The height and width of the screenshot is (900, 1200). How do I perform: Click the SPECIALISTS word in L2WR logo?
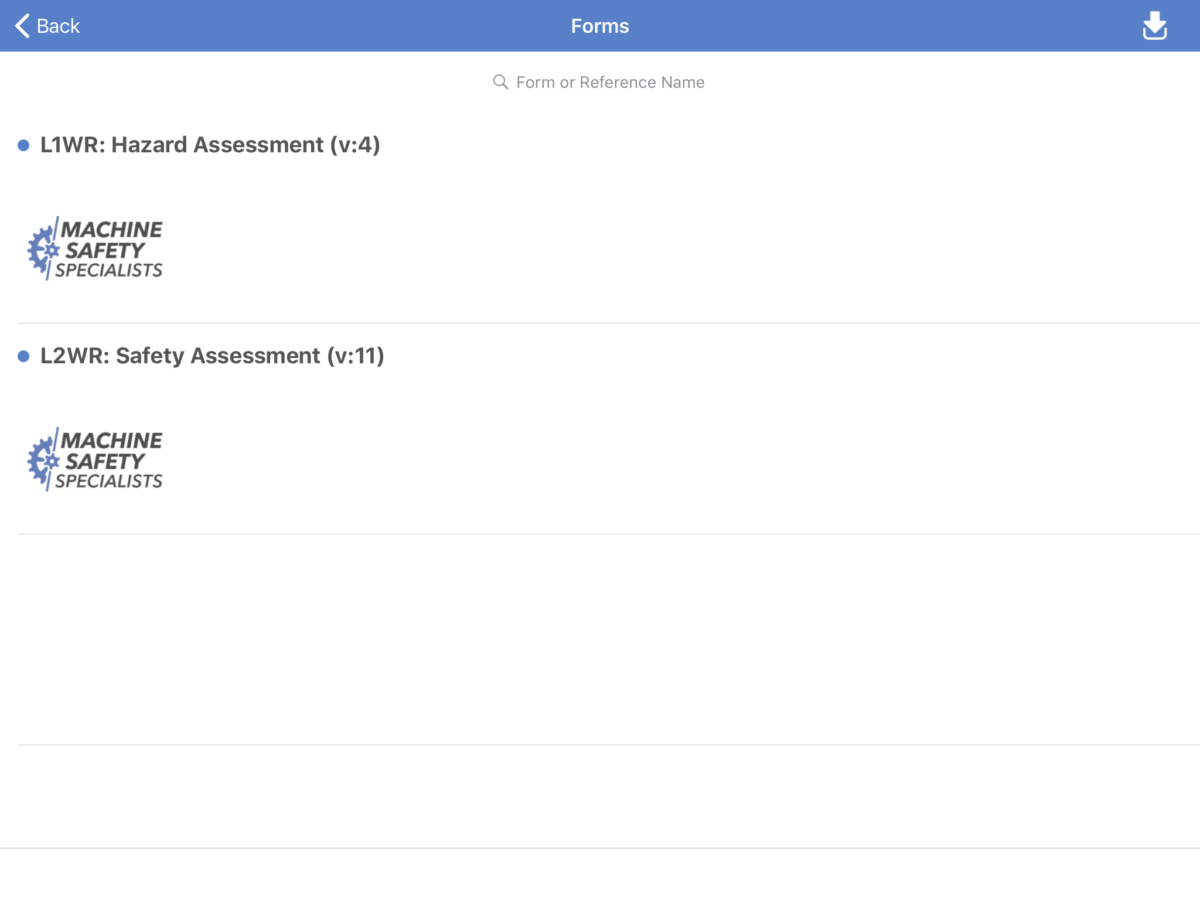(109, 481)
